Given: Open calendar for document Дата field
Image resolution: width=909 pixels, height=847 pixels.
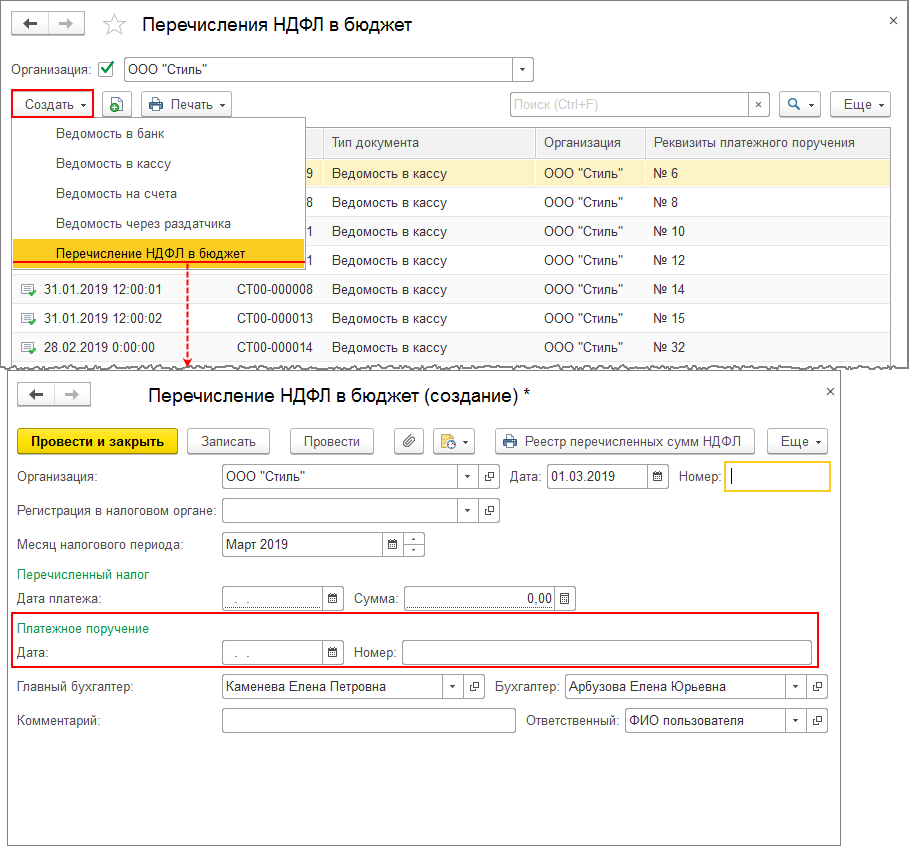Looking at the screenshot, I should point(658,477).
